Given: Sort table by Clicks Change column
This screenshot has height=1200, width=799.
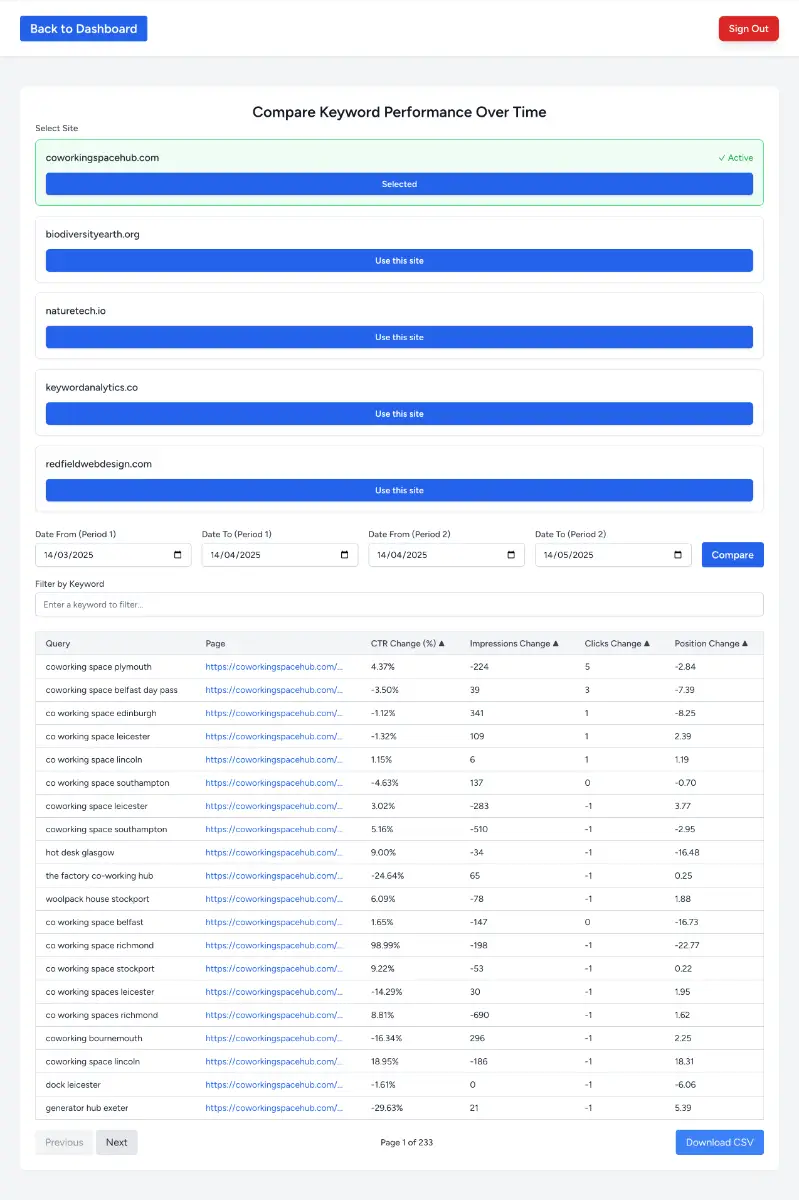Looking at the screenshot, I should click(x=617, y=644).
